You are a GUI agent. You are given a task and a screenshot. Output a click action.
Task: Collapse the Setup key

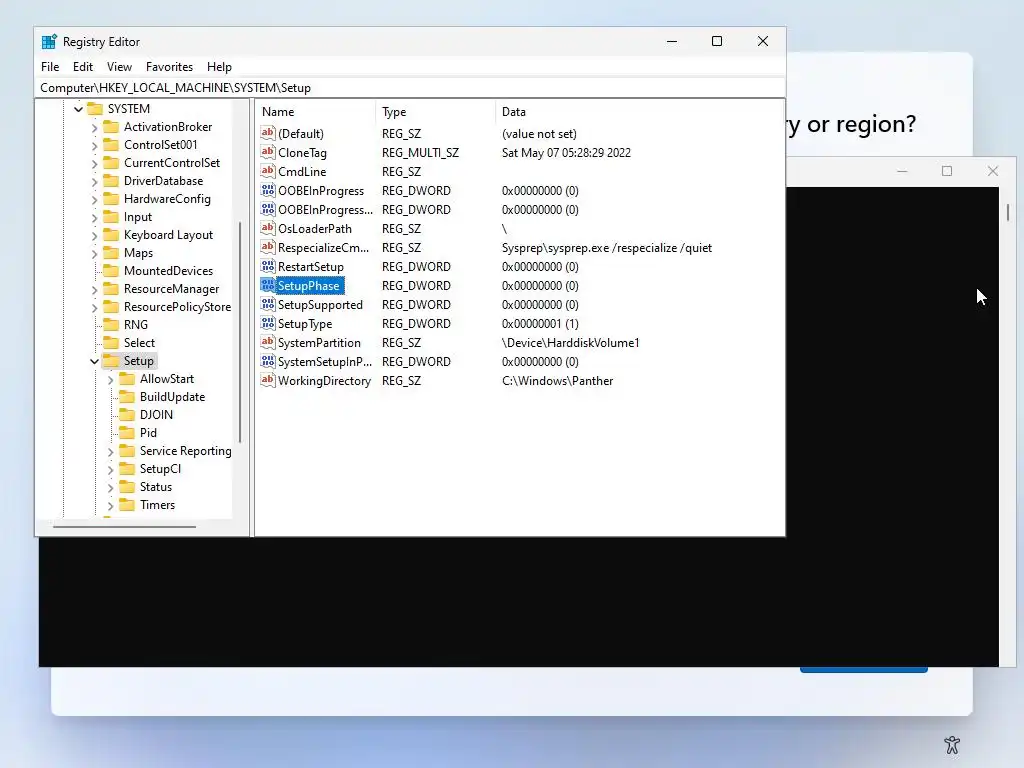[x=94, y=361]
